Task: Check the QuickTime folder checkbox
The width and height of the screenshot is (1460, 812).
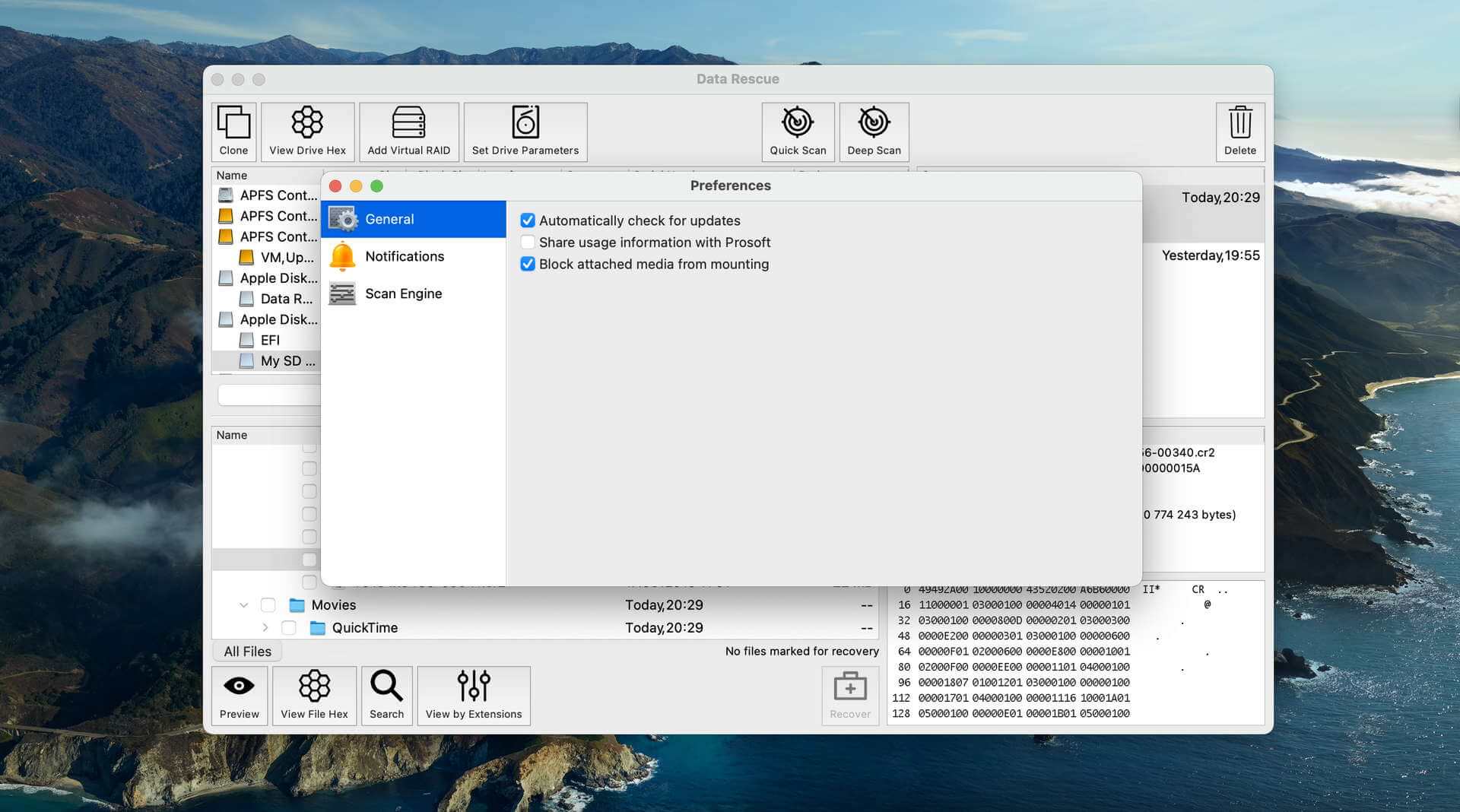Action: (x=288, y=628)
